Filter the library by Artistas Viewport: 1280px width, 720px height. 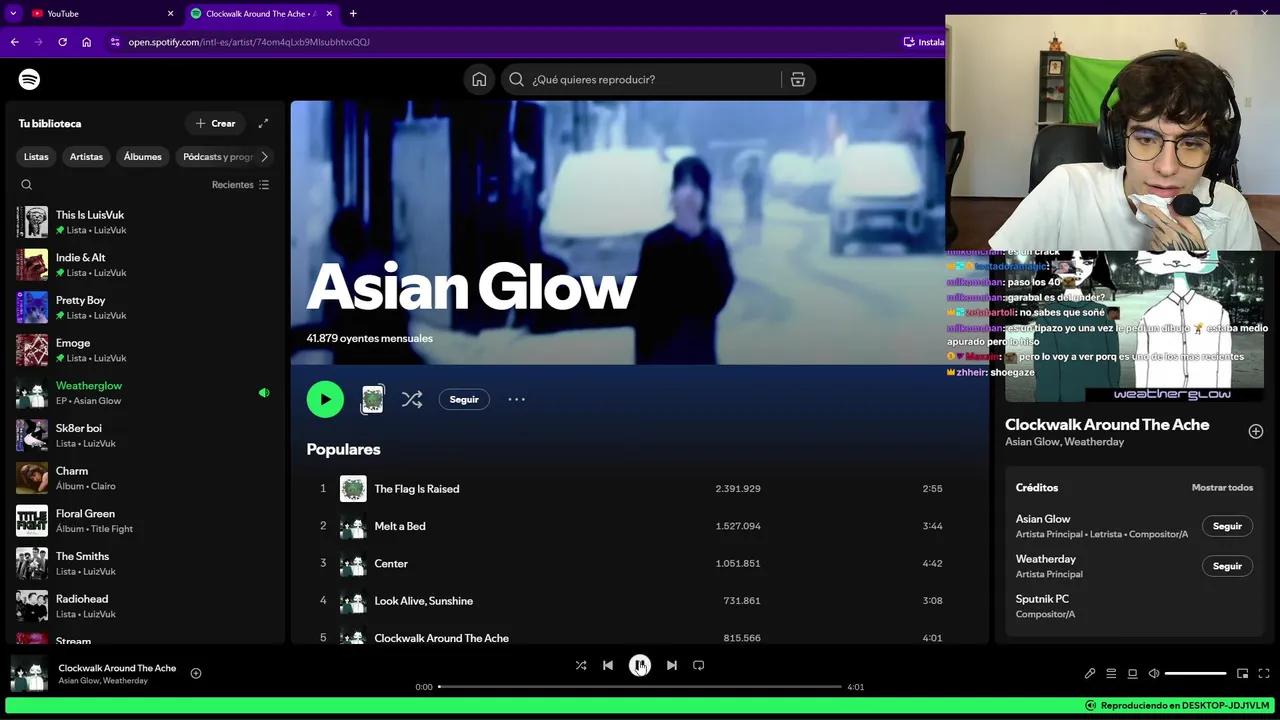(x=86, y=157)
